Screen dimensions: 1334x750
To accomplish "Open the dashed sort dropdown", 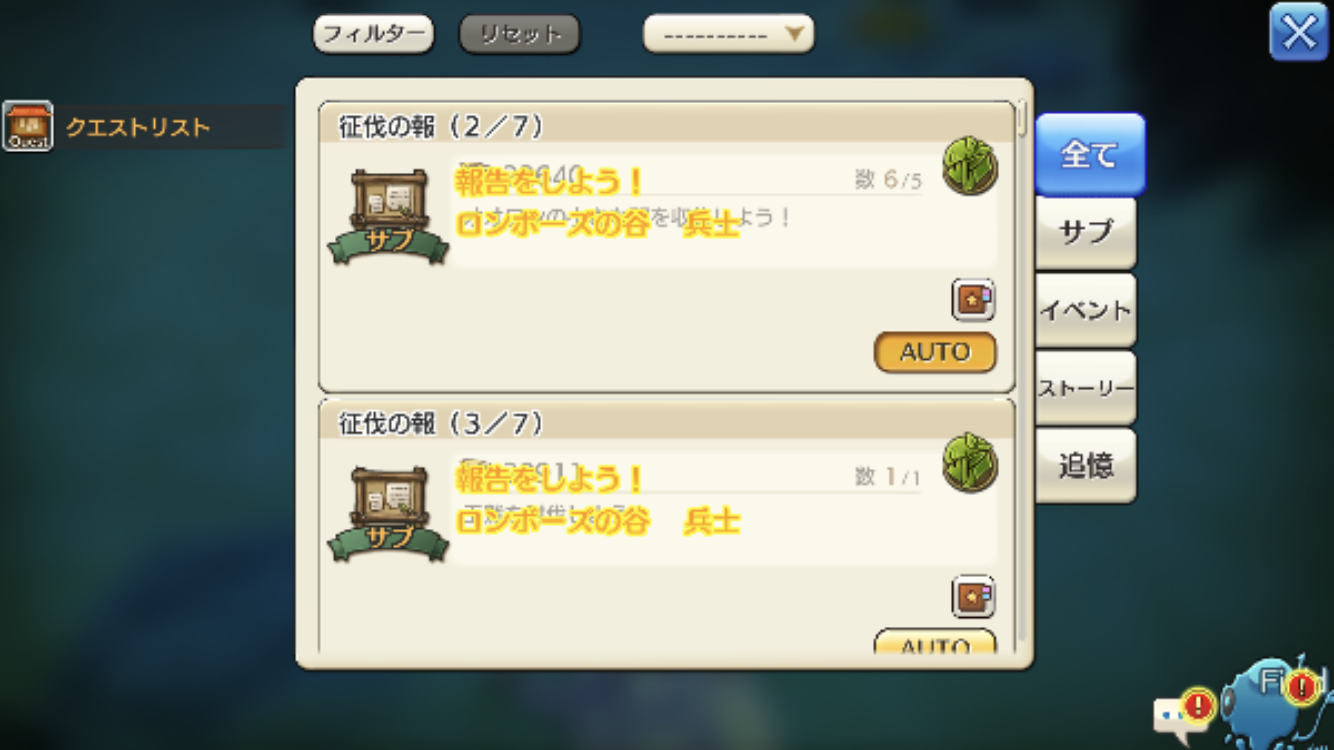I will [728, 34].
